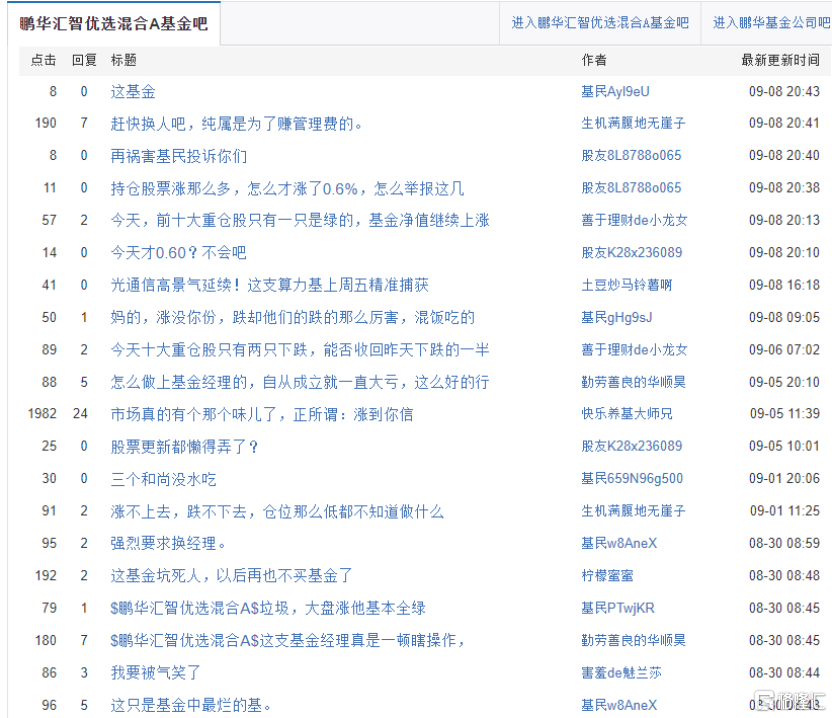832x718 pixels.
Task: Open post 这只是基金中最烂的基。
Action: (191, 705)
